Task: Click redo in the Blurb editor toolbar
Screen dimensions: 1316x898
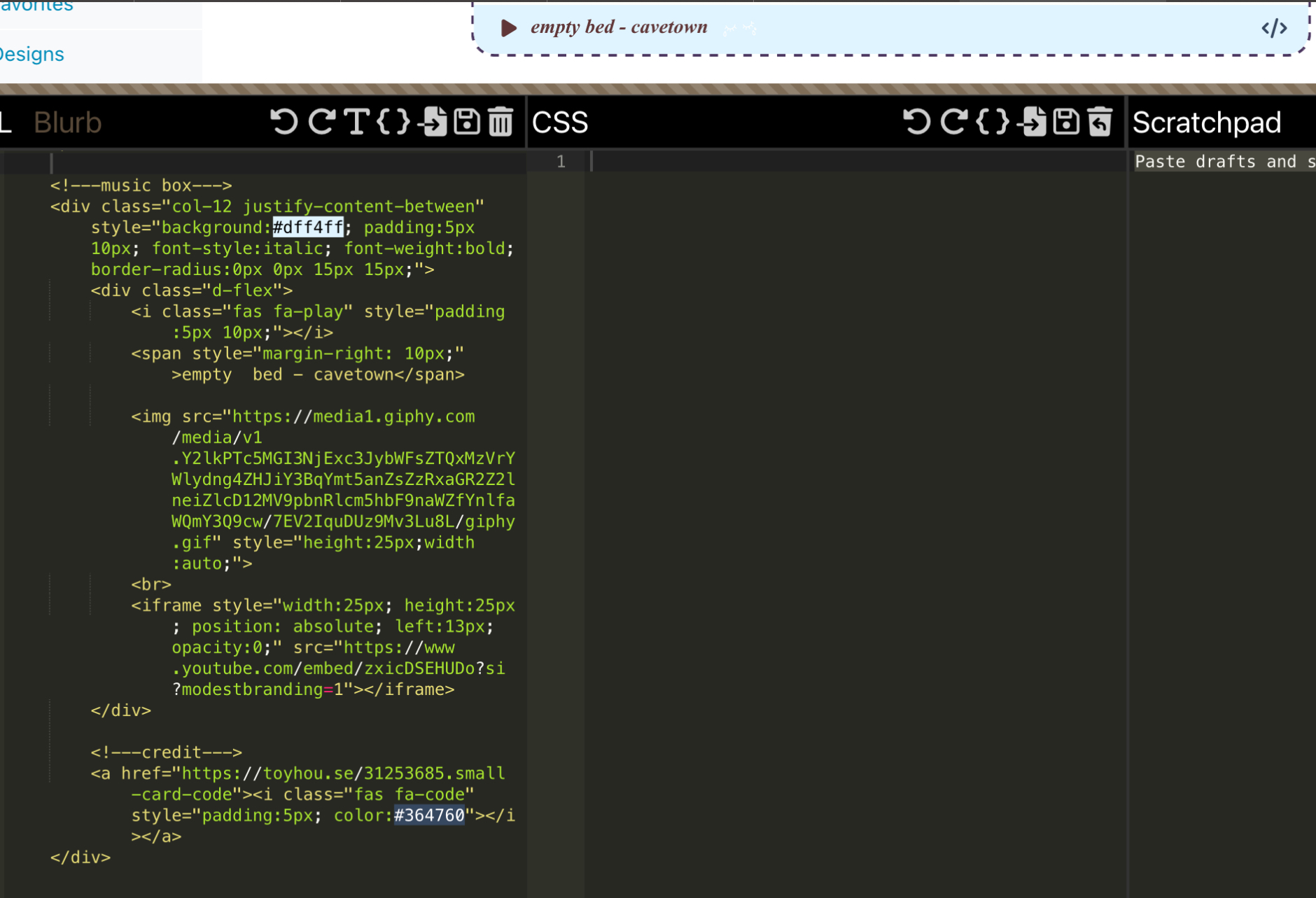Action: [321, 122]
